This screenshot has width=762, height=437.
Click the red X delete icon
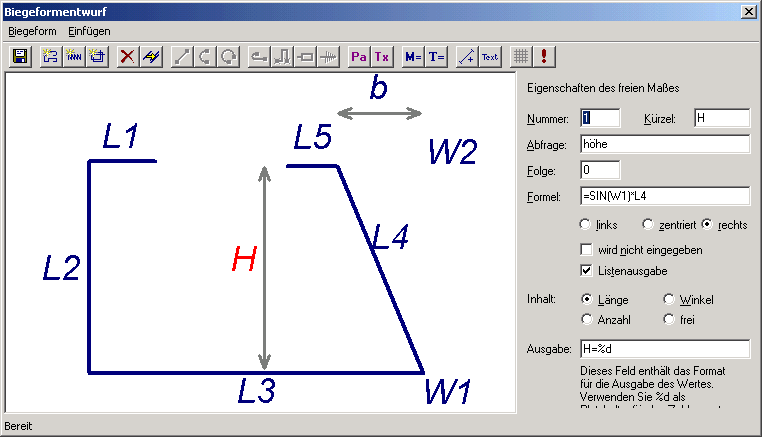(x=127, y=57)
